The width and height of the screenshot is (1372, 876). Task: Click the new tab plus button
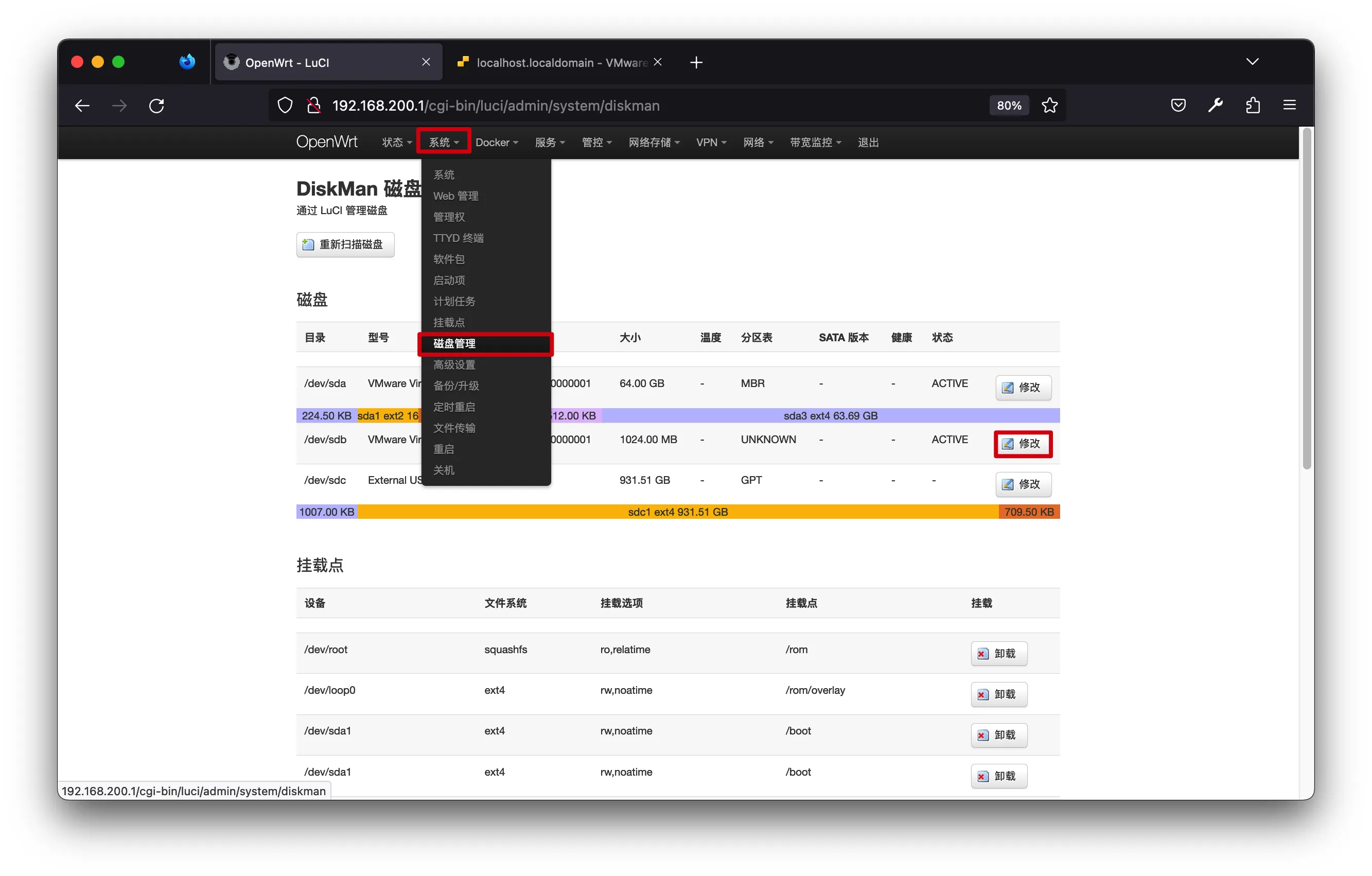point(696,62)
